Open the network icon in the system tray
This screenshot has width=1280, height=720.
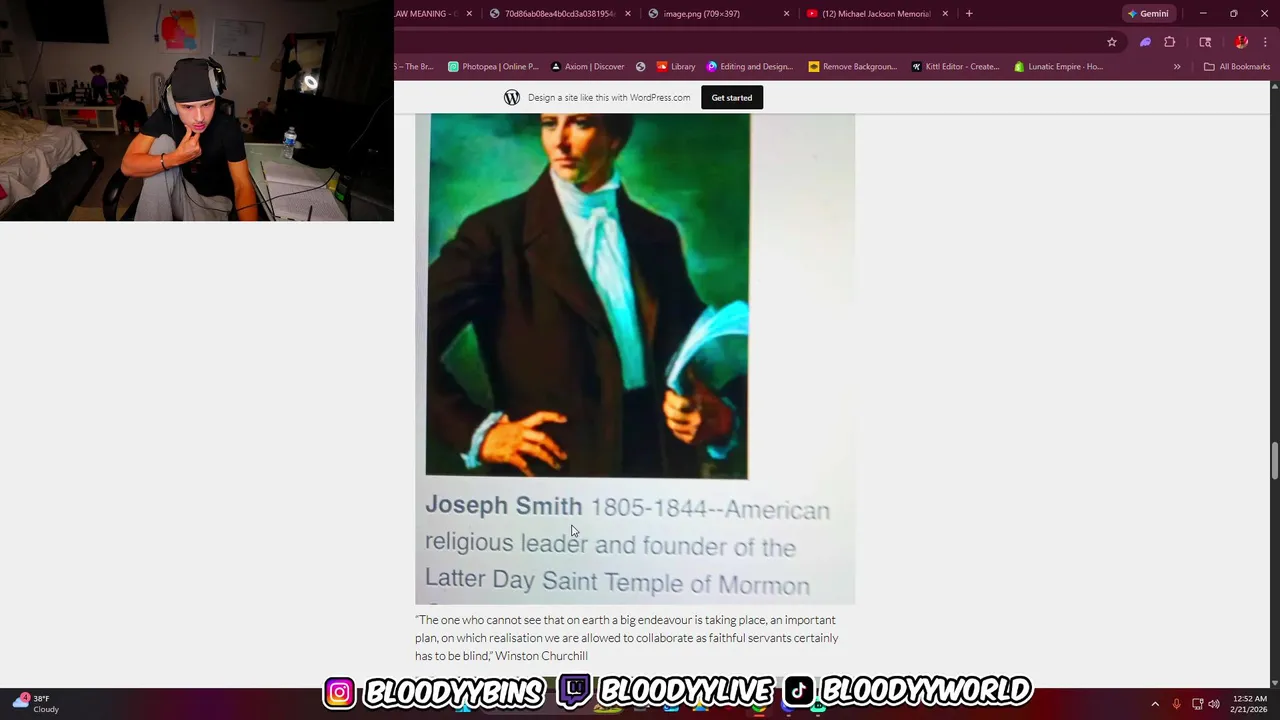pyautogui.click(x=1197, y=704)
